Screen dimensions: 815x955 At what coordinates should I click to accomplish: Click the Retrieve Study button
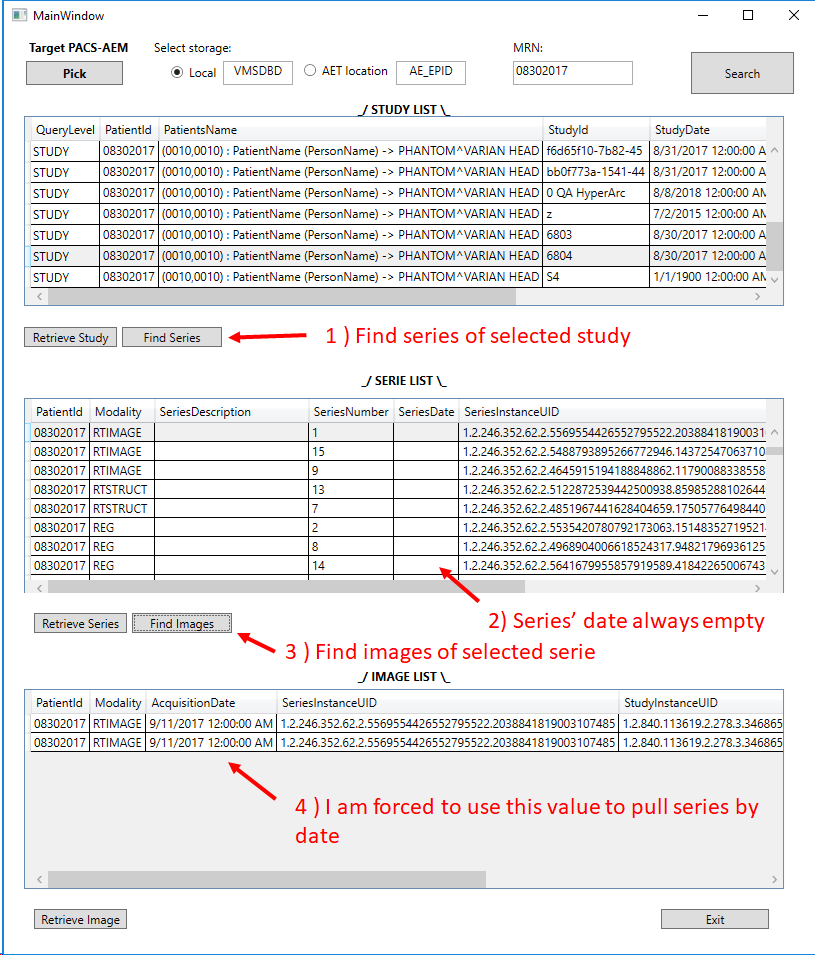(70, 337)
